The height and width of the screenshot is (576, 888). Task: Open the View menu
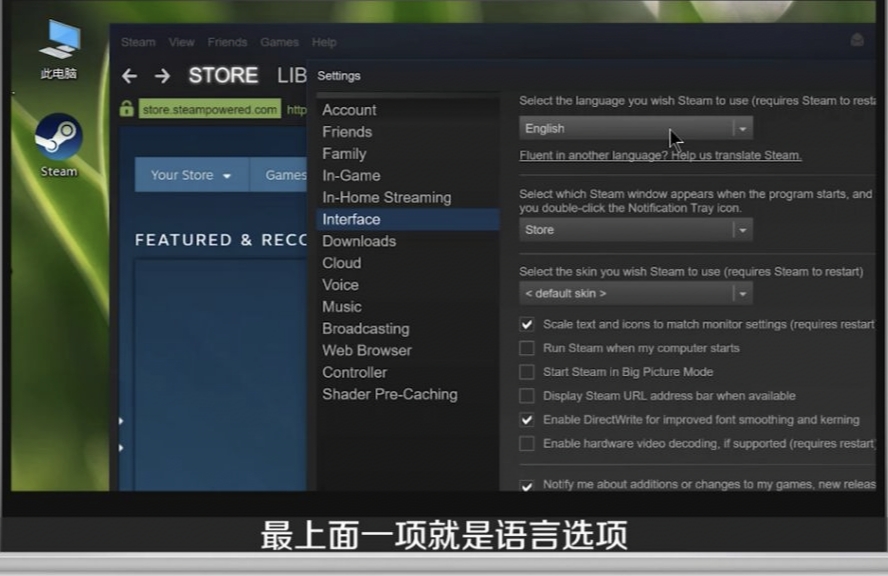point(181,42)
